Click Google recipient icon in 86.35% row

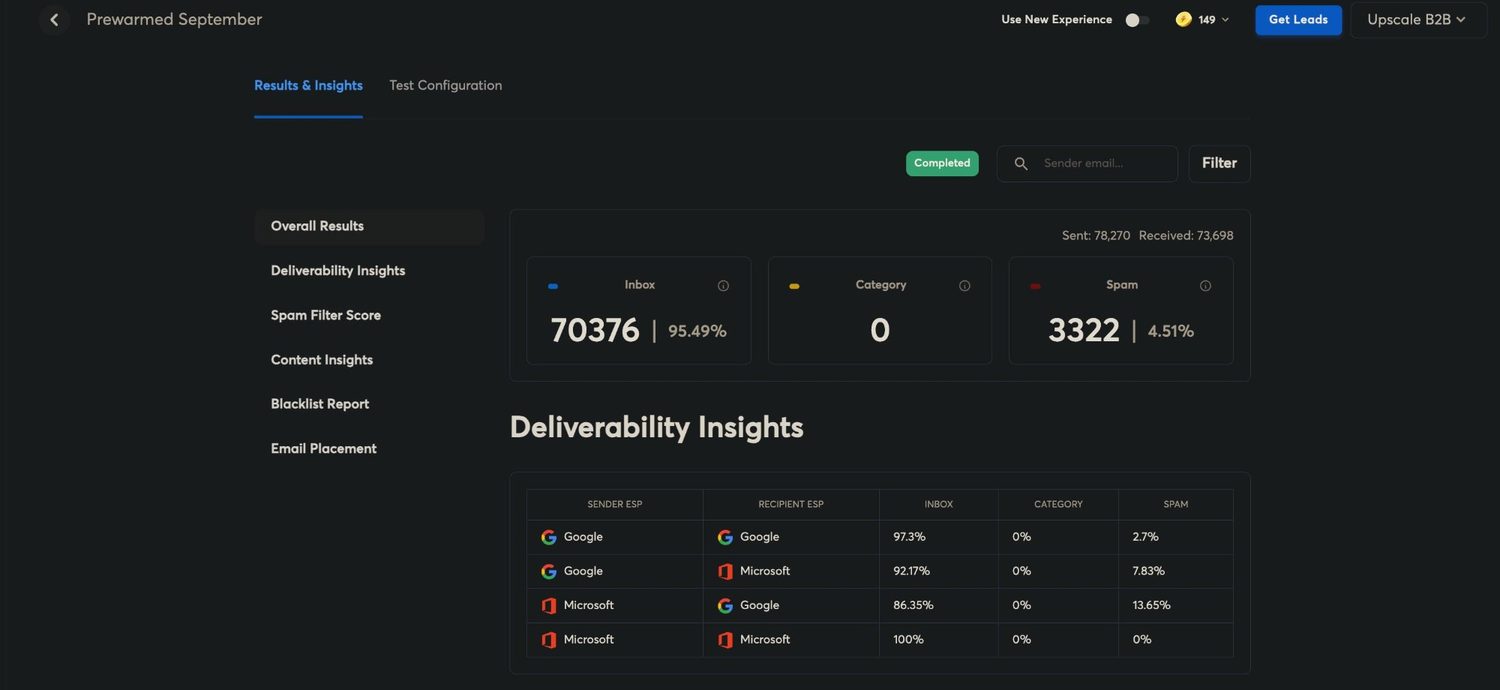tap(725, 606)
